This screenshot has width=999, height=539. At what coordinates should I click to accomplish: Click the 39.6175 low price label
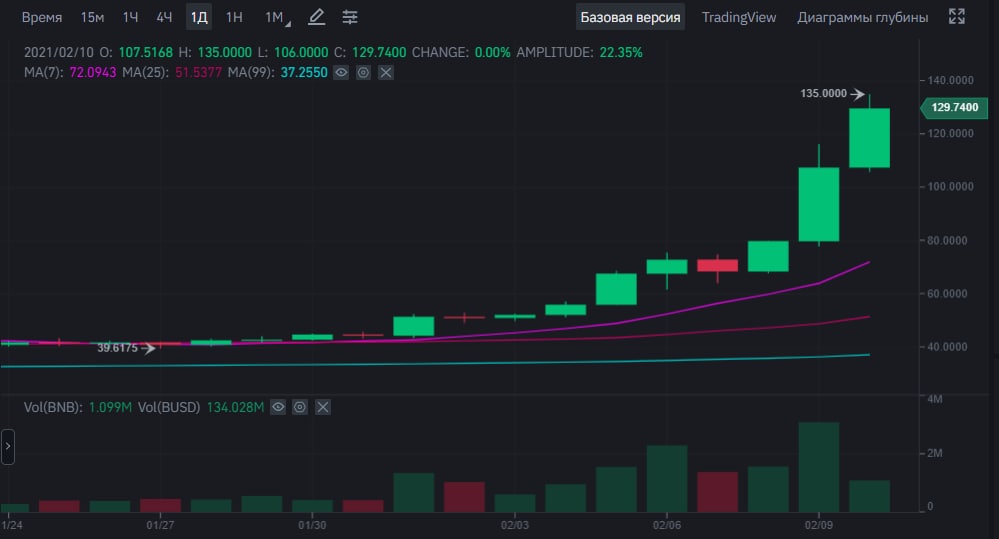pyautogui.click(x=117, y=348)
